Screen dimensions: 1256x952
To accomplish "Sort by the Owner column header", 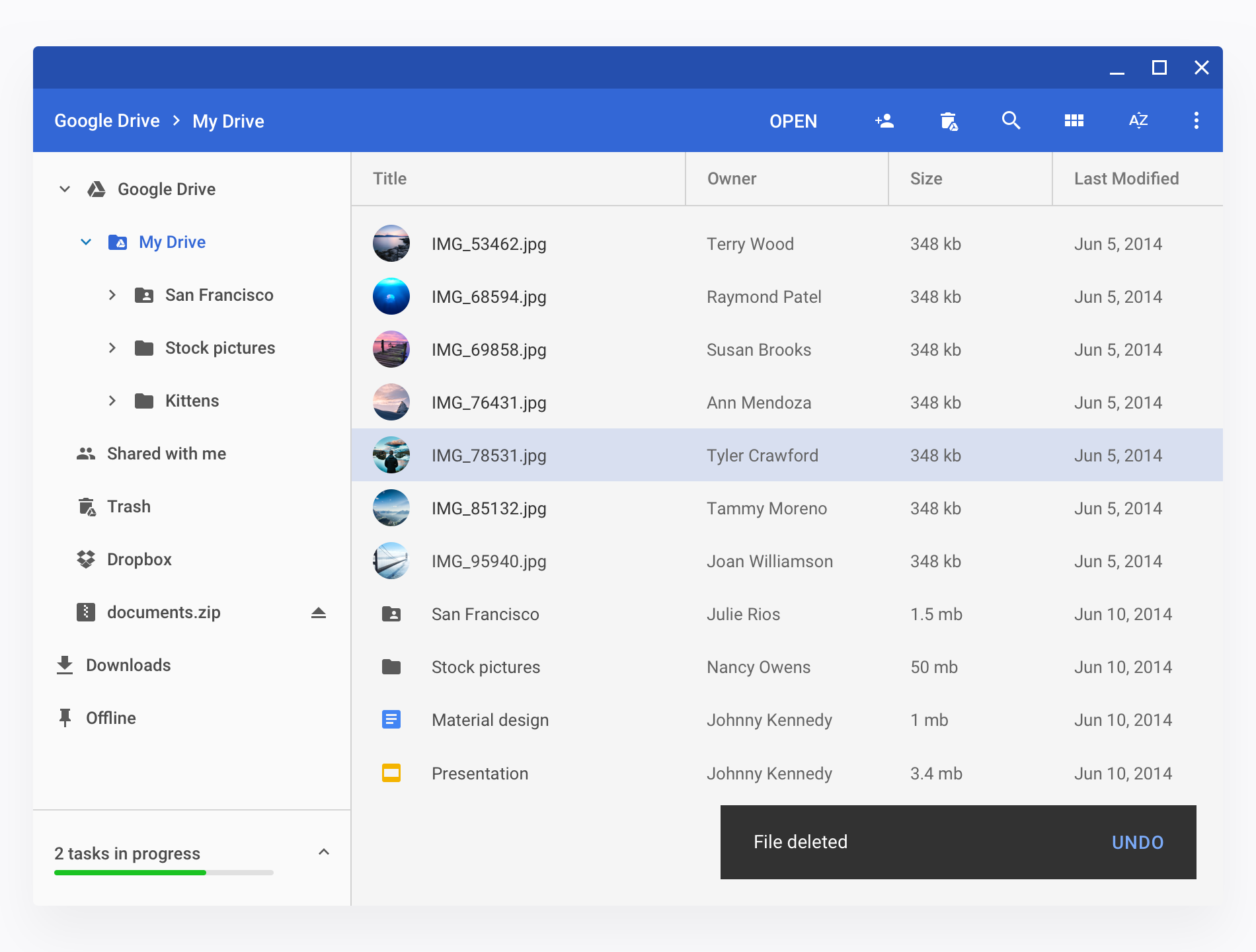I will point(732,178).
